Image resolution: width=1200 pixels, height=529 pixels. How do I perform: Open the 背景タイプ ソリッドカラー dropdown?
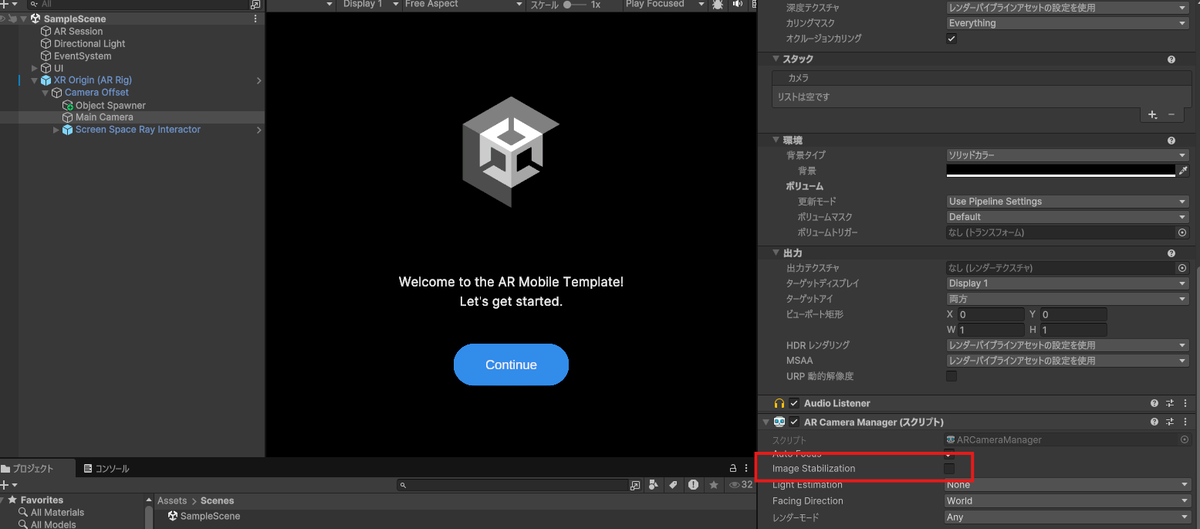(1066, 156)
